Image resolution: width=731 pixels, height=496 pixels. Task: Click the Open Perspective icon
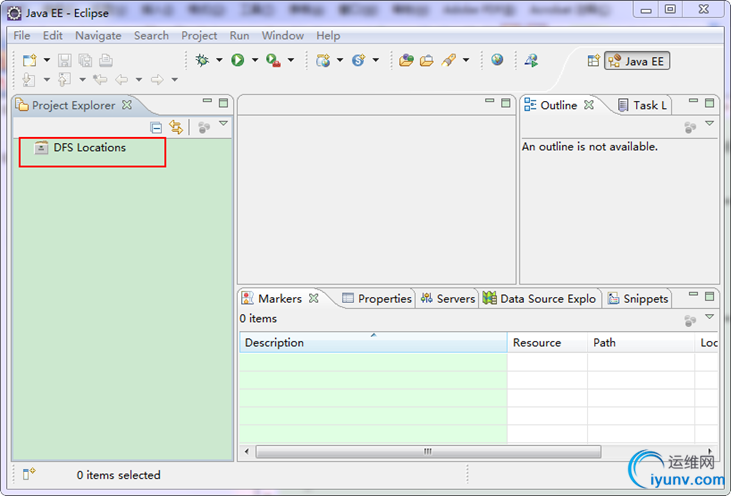[593, 61]
